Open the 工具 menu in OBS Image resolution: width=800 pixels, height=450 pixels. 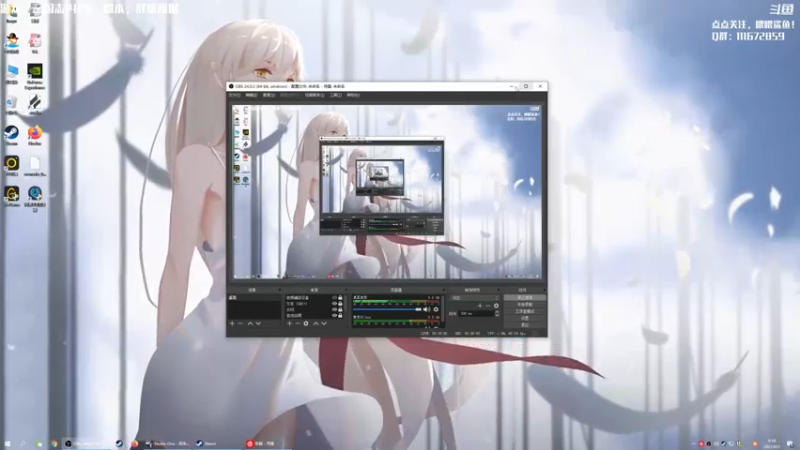(335, 95)
